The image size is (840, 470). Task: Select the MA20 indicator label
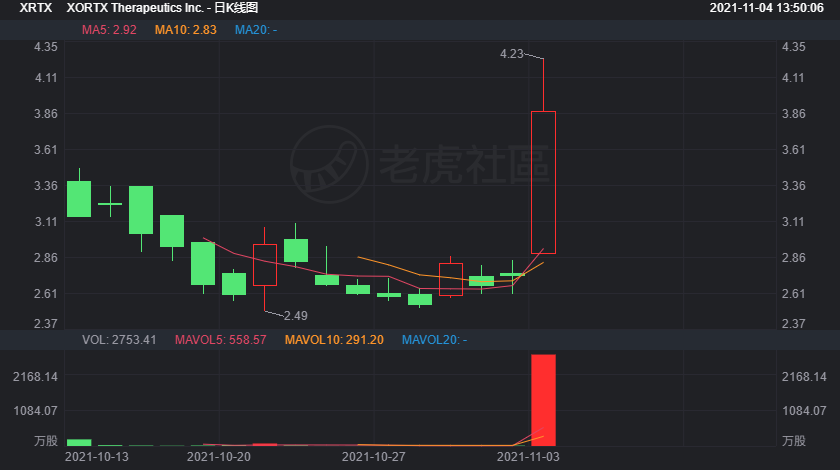click(256, 30)
